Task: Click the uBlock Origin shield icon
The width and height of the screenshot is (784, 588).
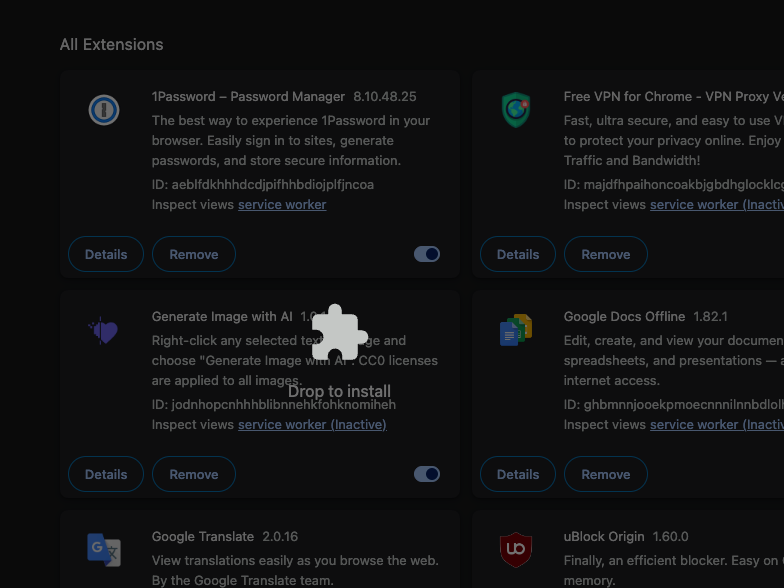Action: (x=516, y=550)
